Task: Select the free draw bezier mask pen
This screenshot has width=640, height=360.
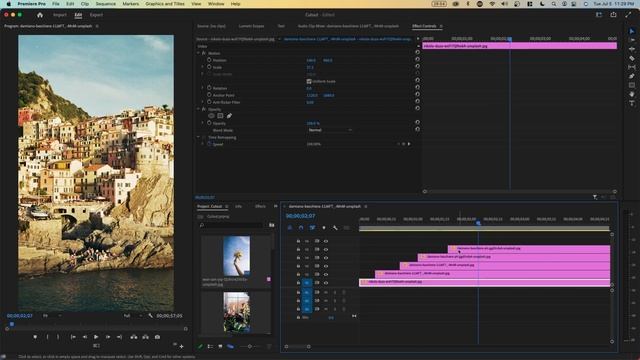Action: (229, 116)
